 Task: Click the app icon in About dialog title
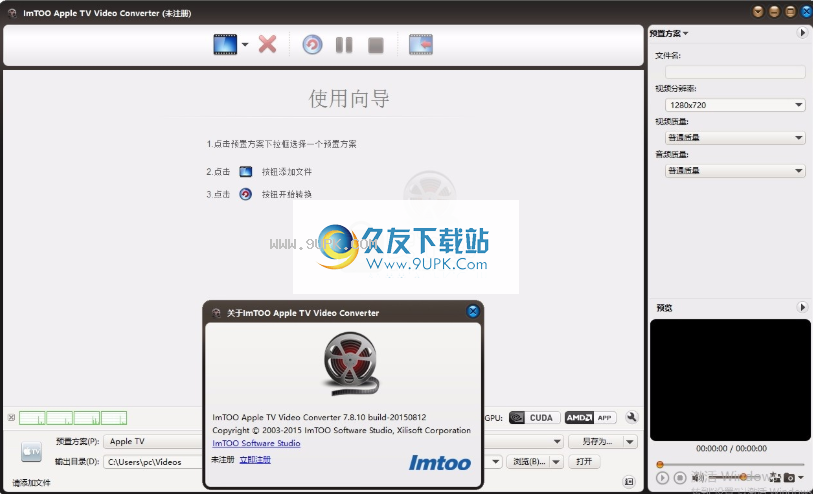click(216, 313)
